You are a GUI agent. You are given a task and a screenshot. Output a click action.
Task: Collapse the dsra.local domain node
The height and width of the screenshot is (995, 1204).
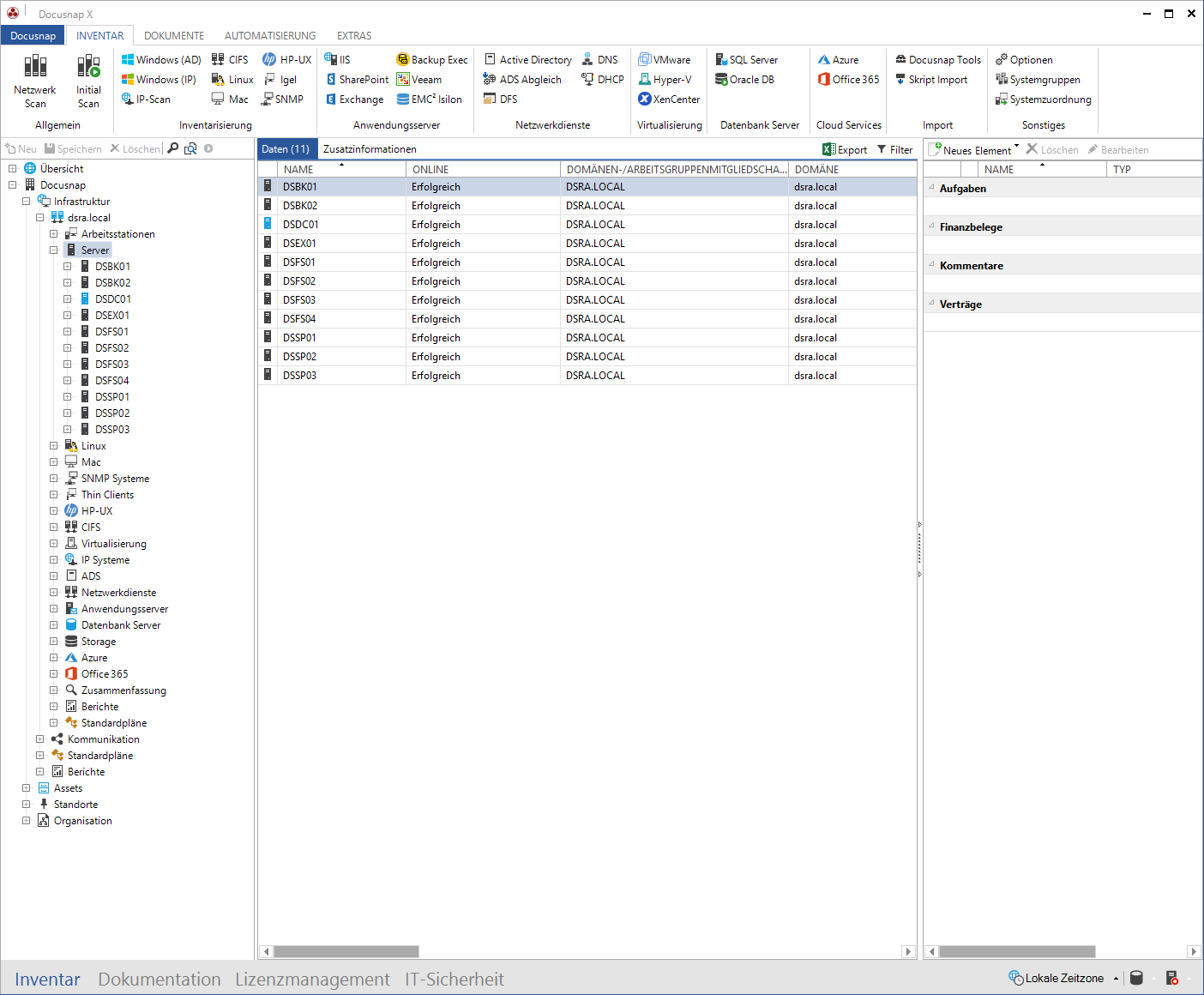pos(39,218)
